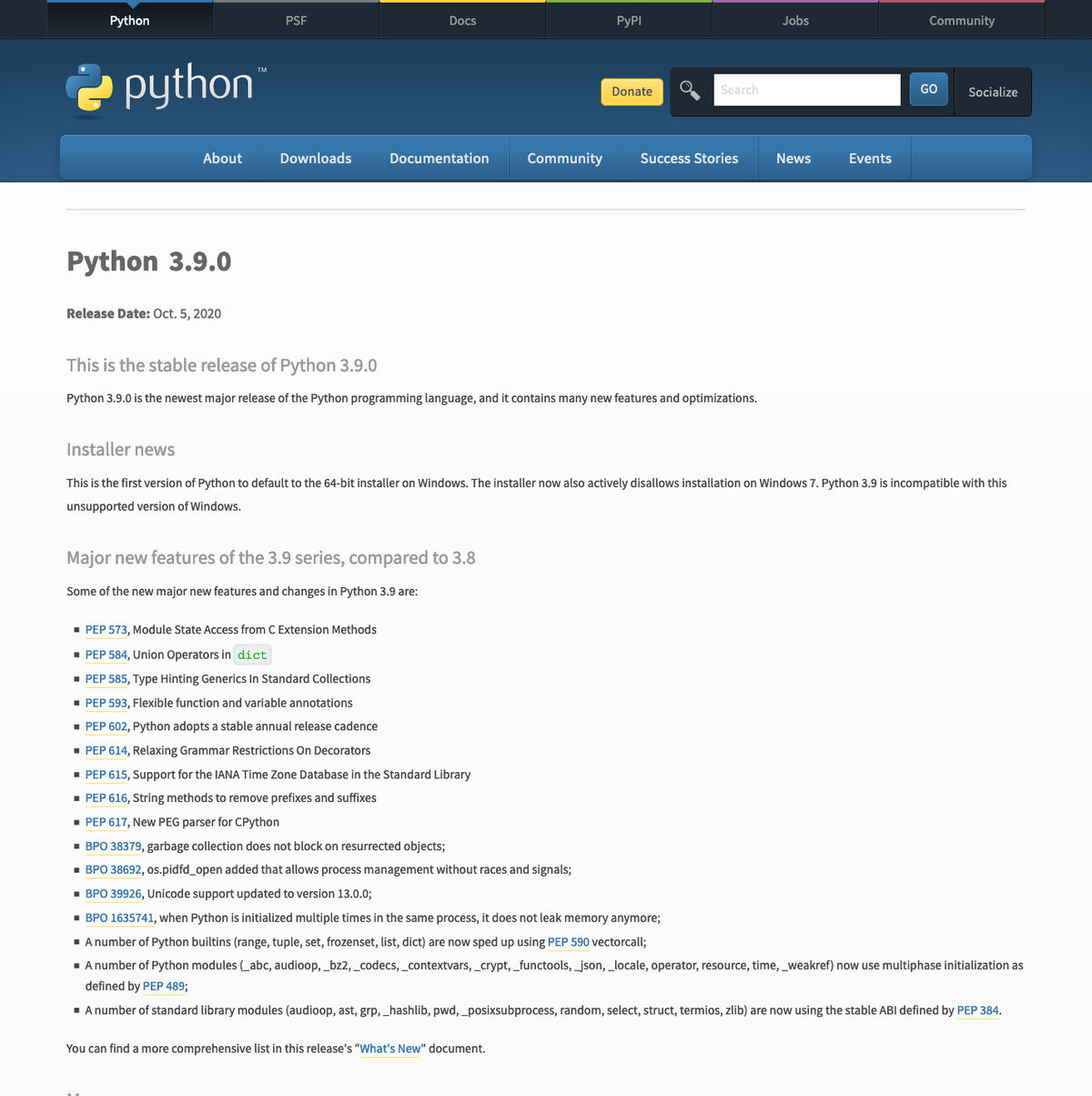Viewport: 1092px width, 1096px height.
Task: Open the PEP 585 link
Action: [x=106, y=679]
